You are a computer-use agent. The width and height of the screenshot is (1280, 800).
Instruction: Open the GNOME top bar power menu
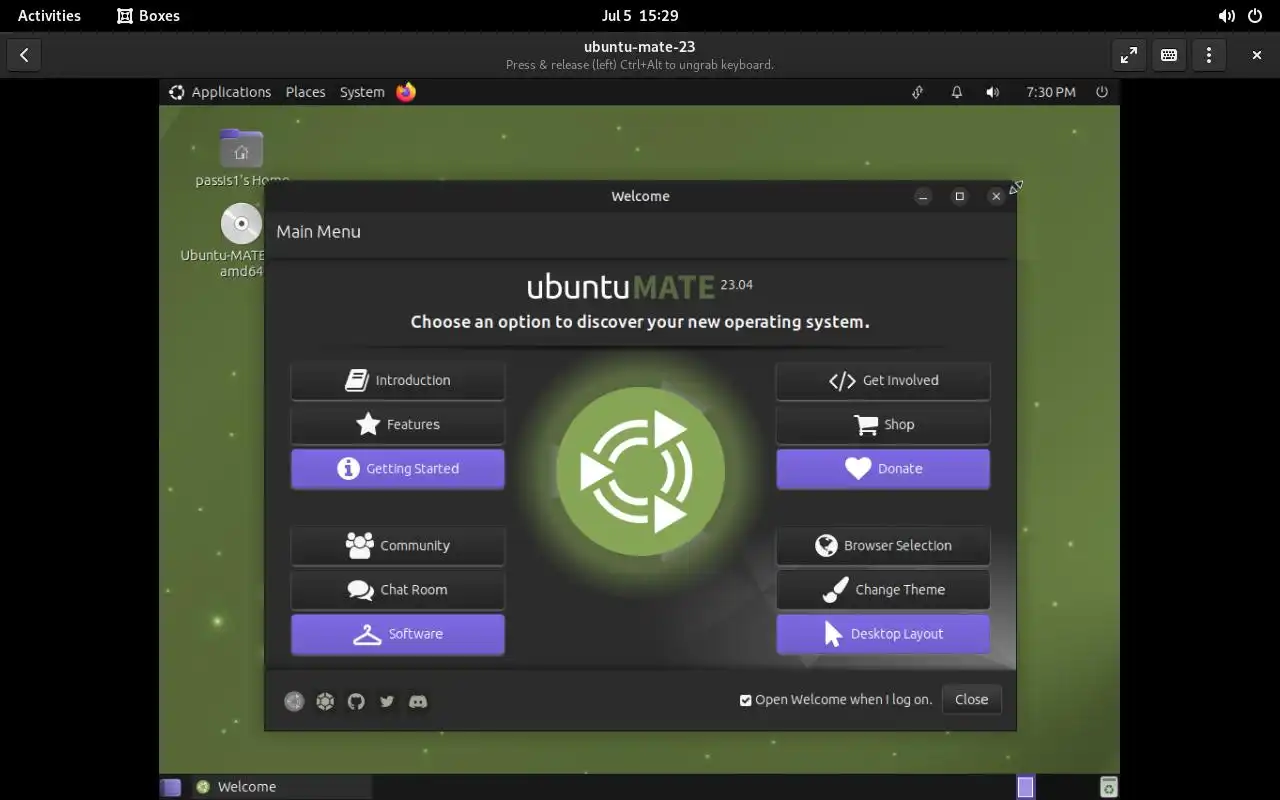pyautogui.click(x=1256, y=15)
